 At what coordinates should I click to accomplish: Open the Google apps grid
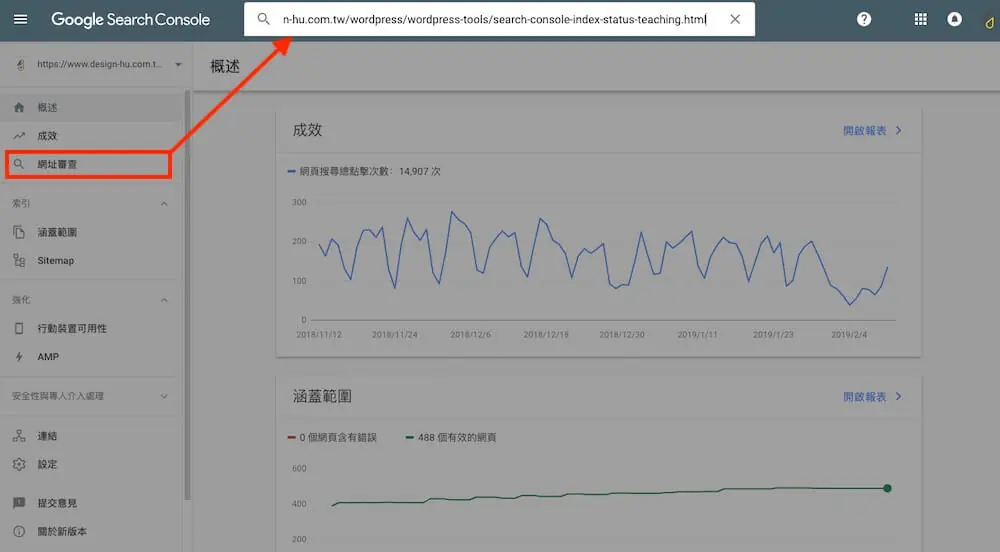[x=920, y=19]
